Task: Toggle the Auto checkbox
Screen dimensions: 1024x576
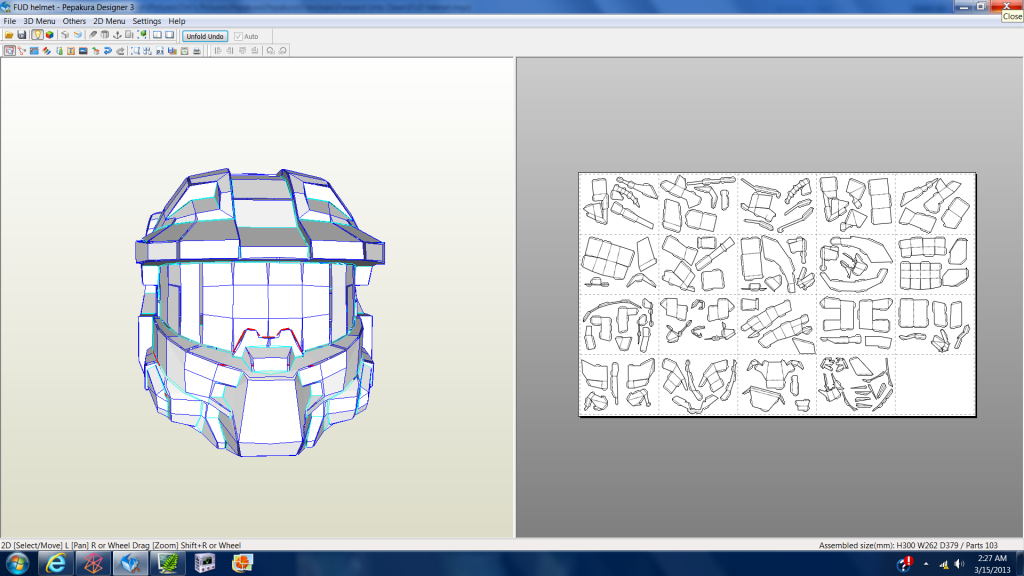Action: pos(238,36)
